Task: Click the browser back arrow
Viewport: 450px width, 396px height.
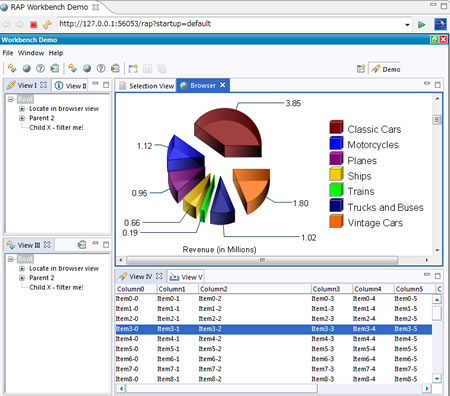Action: pos(6,24)
